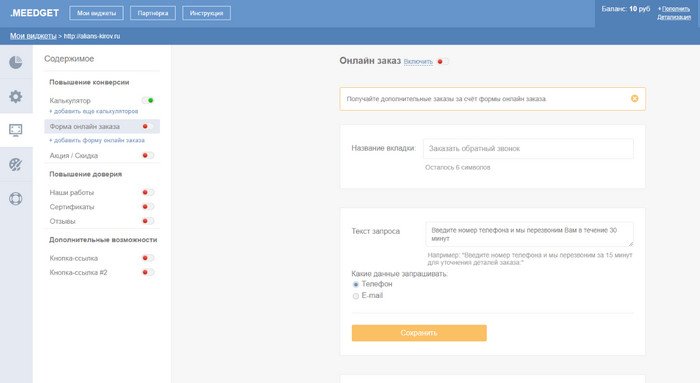
Task: Click the Включить link next to Онлайн заказ
Action: point(418,62)
